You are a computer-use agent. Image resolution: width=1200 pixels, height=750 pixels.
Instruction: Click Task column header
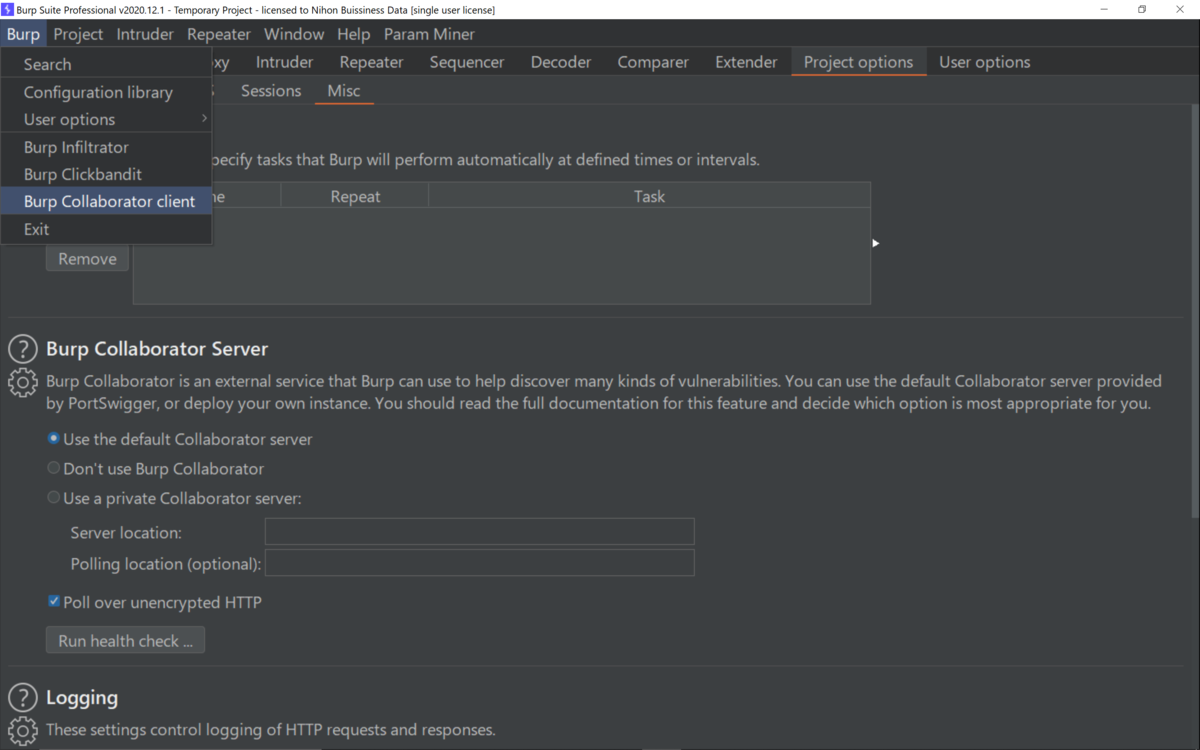649,196
